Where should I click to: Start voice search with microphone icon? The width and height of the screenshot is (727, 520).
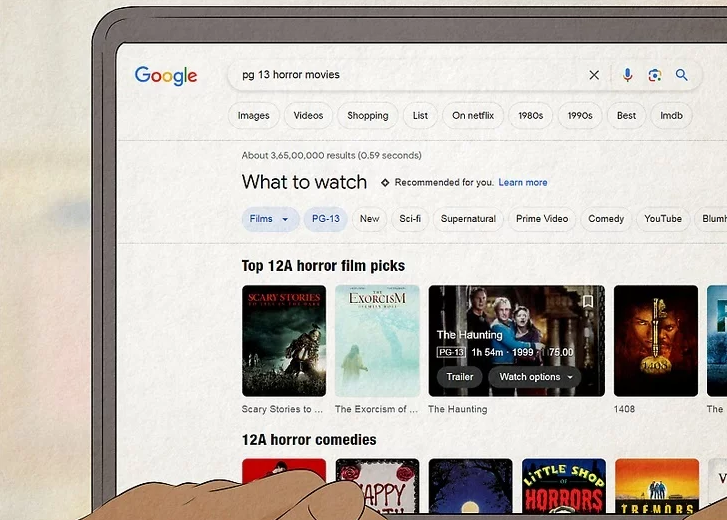point(627,75)
